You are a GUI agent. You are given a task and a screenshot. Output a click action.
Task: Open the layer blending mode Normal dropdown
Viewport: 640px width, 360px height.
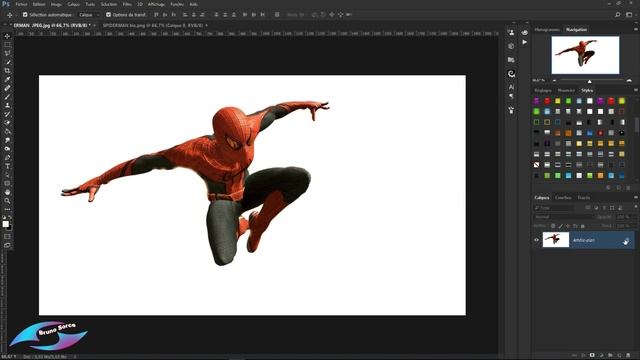[x=563, y=217]
